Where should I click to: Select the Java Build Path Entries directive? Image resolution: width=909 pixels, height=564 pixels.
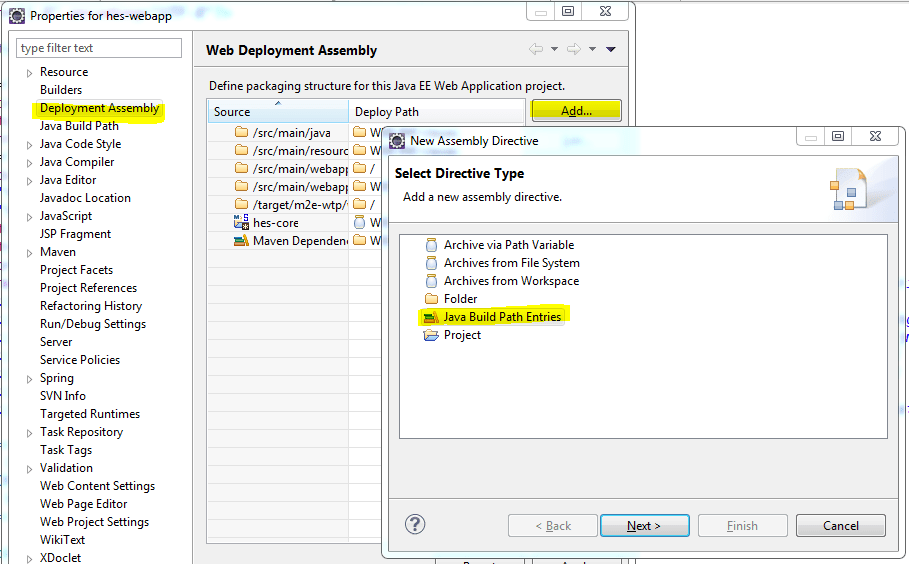[x=502, y=317]
